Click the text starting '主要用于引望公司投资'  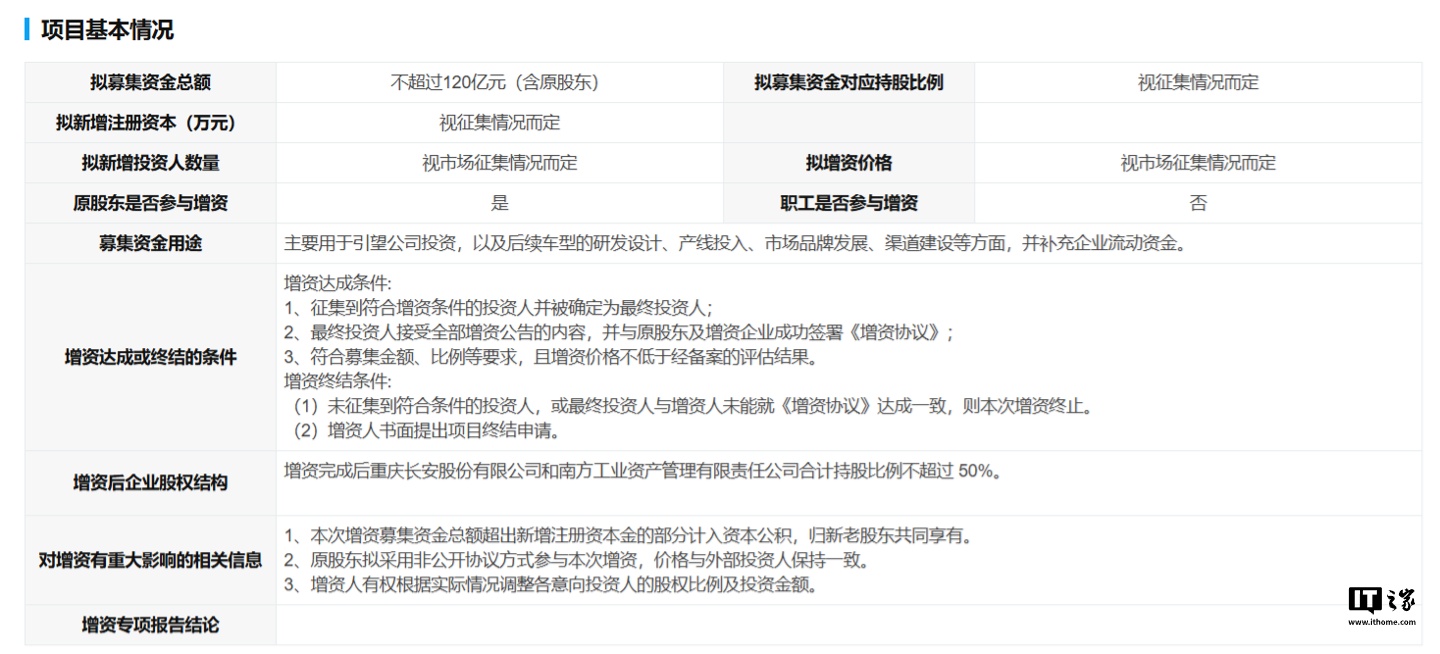(735, 243)
